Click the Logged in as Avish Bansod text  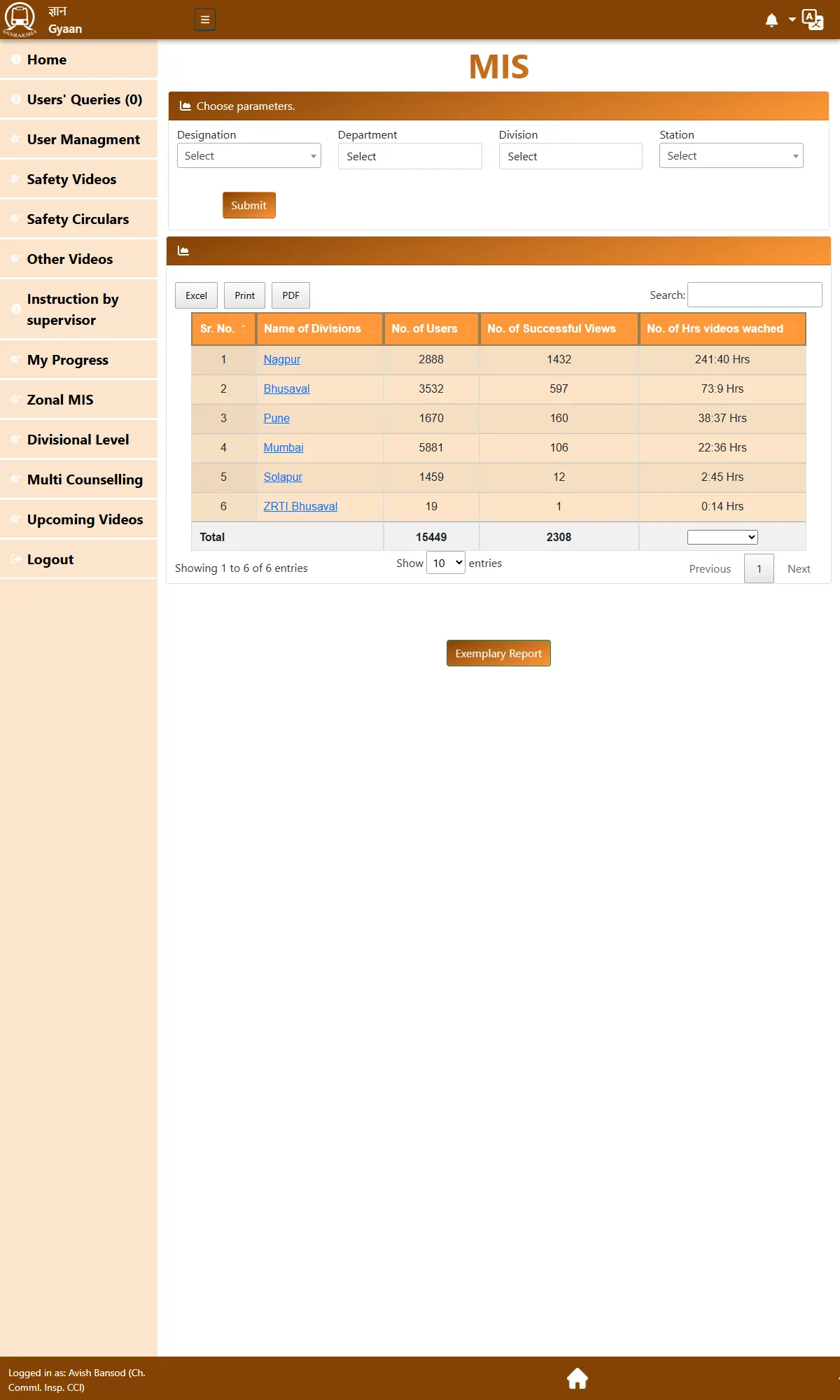tap(77, 1380)
